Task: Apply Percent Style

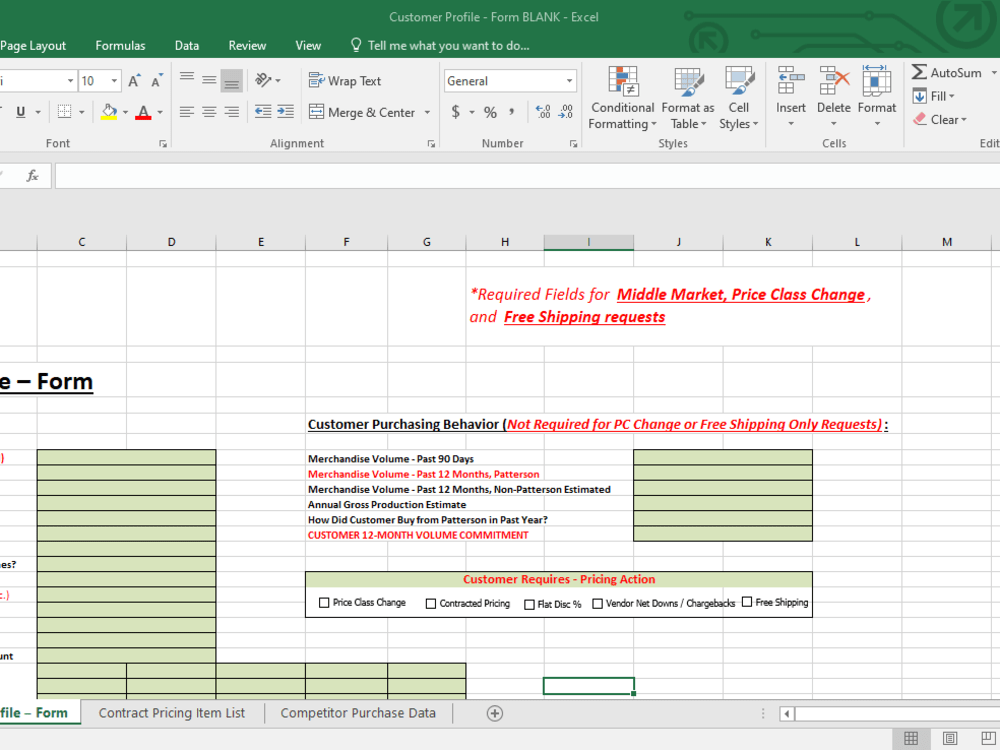Action: pyautogui.click(x=490, y=113)
